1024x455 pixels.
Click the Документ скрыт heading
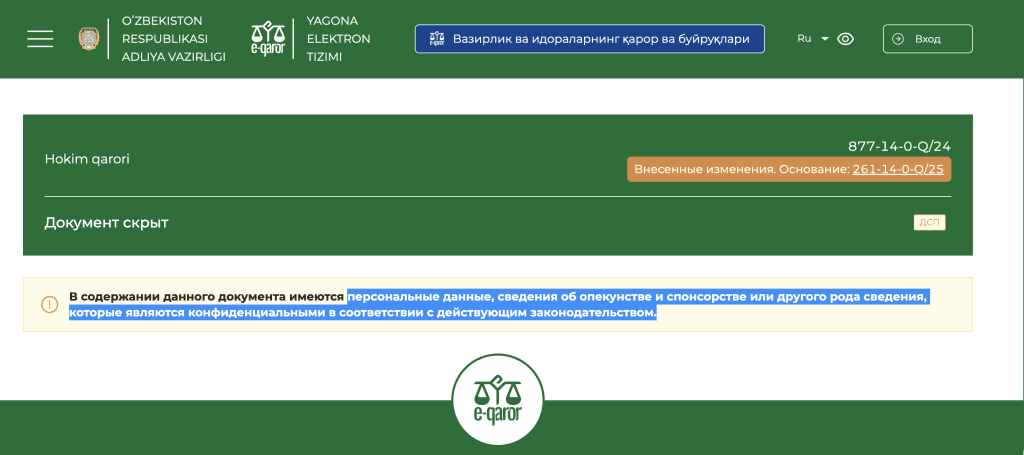(x=106, y=222)
